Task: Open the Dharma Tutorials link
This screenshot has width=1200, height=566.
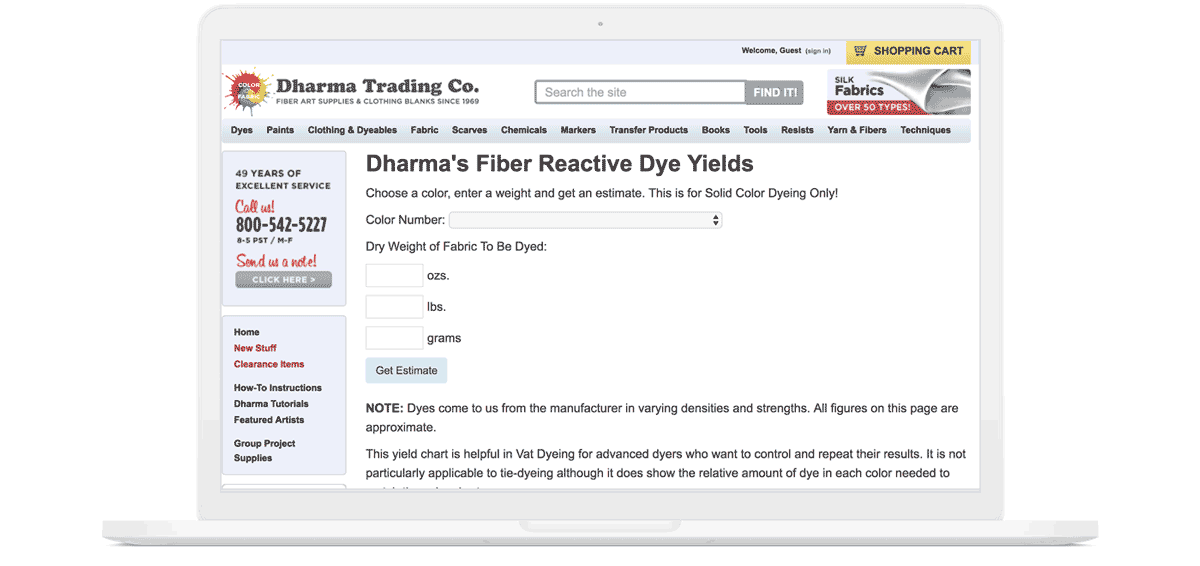Action: (271, 404)
